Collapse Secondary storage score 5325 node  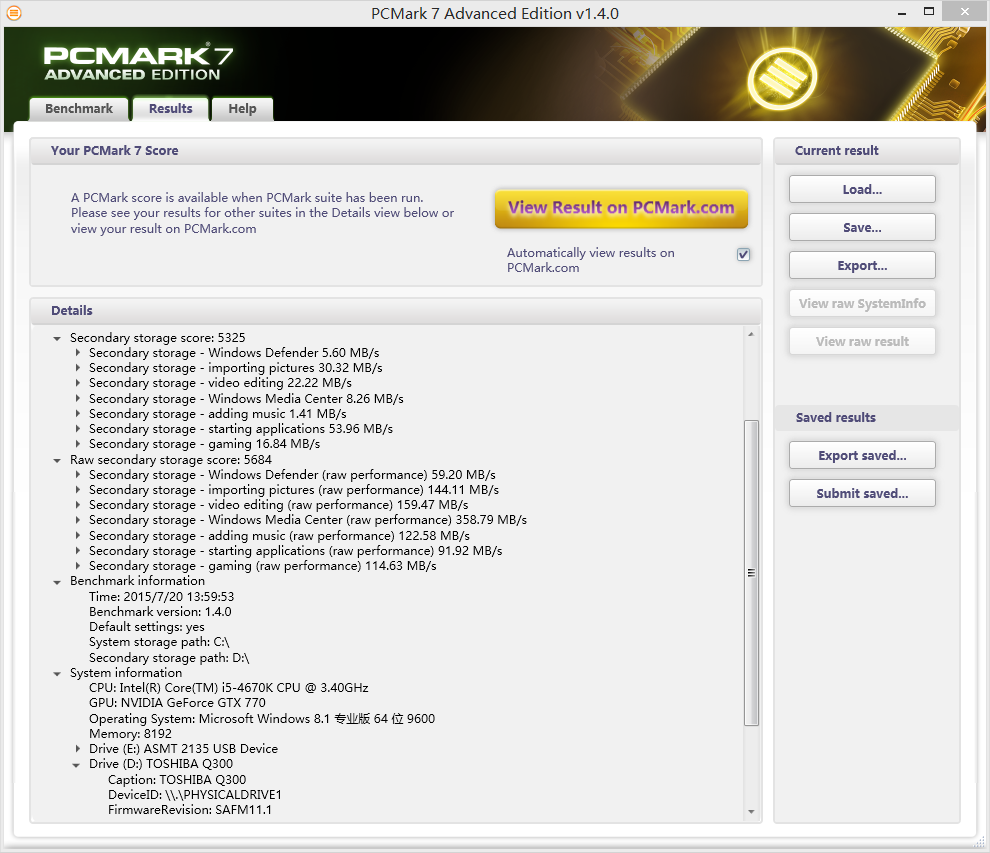(57, 338)
